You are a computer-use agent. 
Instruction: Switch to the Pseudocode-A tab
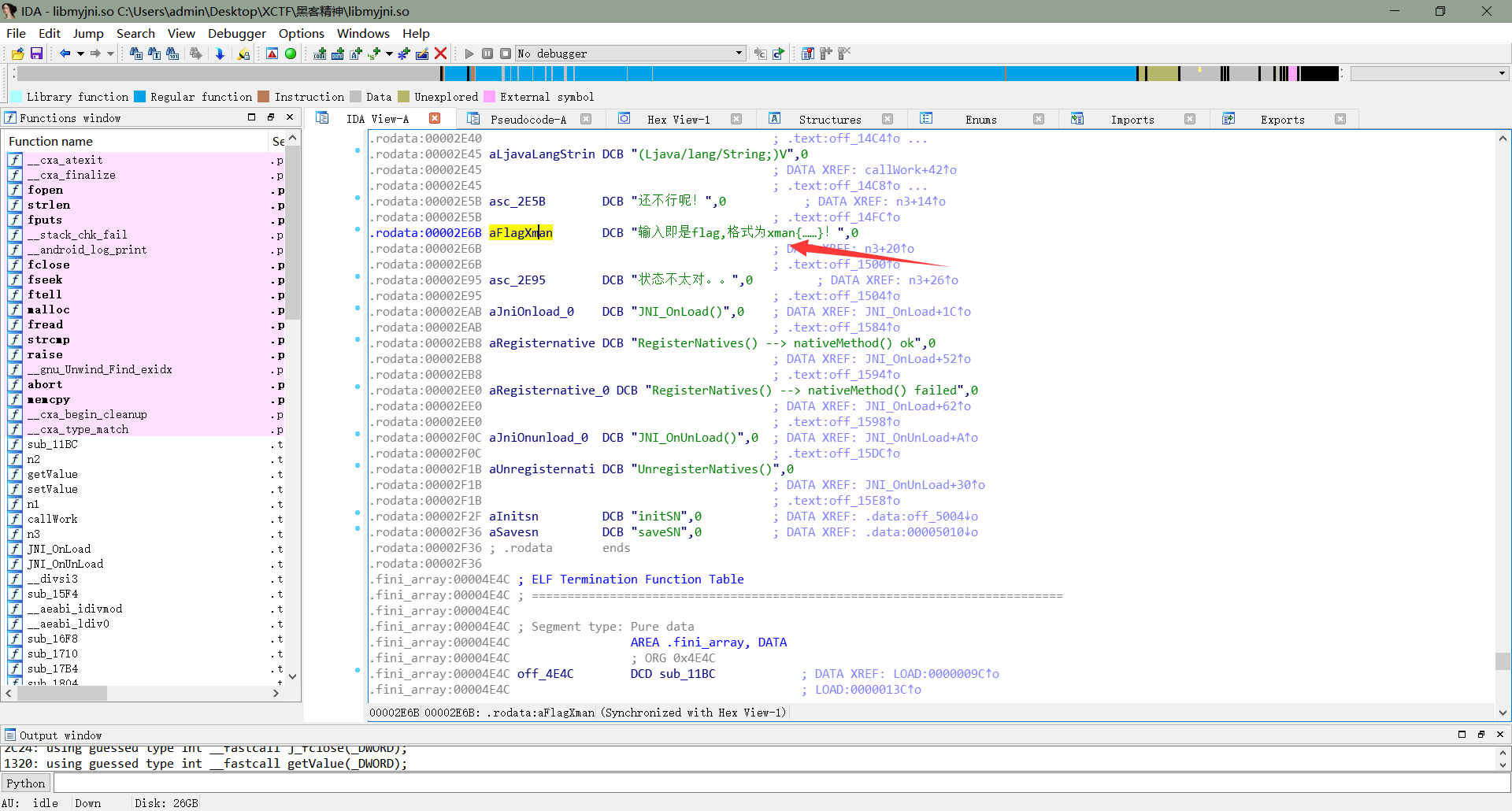528,120
